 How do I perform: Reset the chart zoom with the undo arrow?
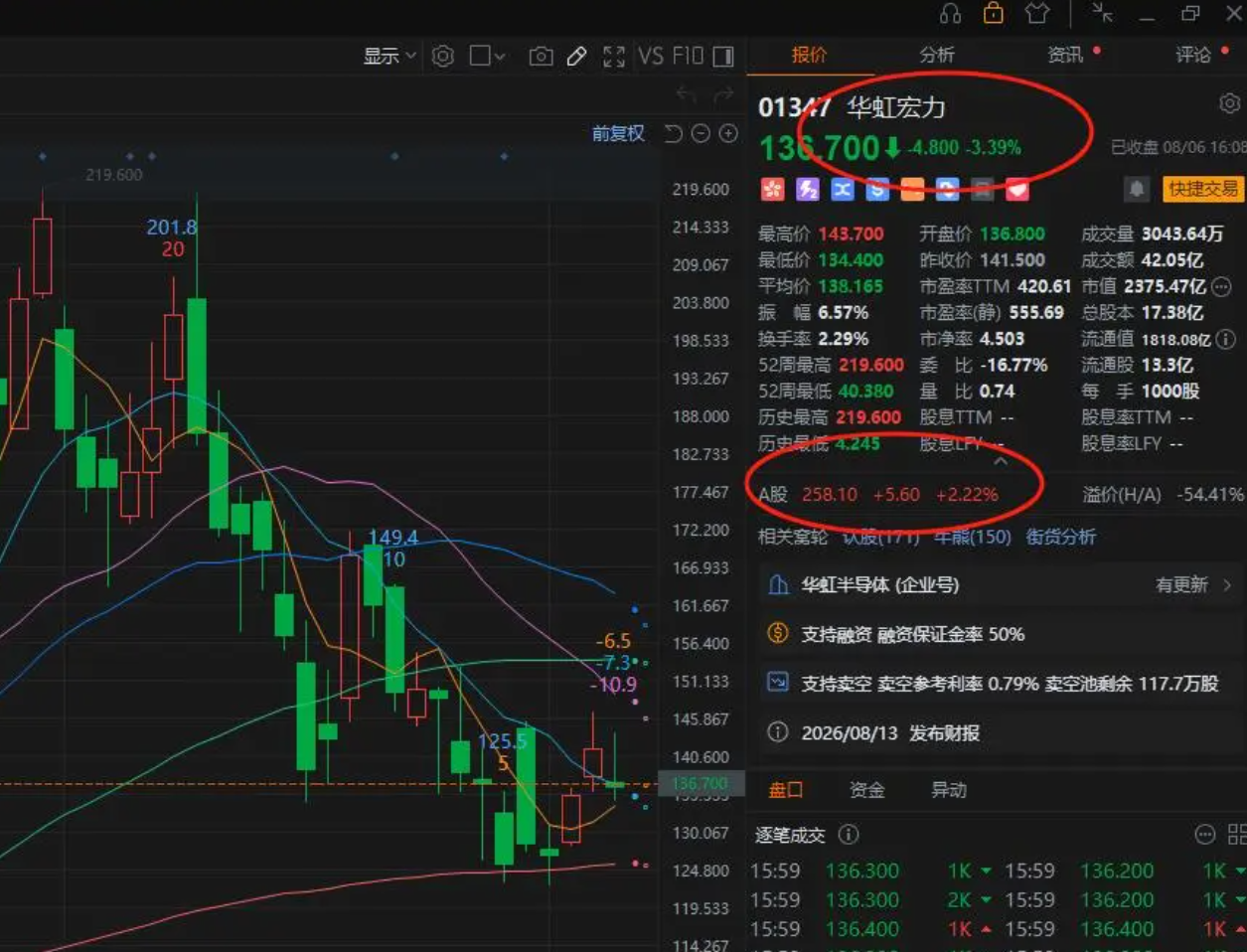click(673, 133)
